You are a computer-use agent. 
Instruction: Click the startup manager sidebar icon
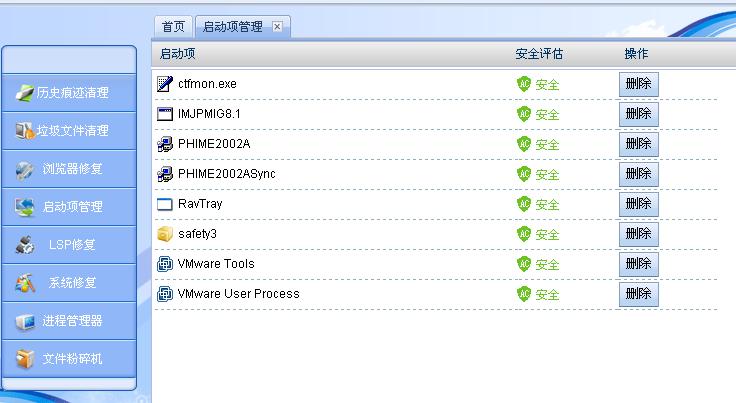pos(25,207)
